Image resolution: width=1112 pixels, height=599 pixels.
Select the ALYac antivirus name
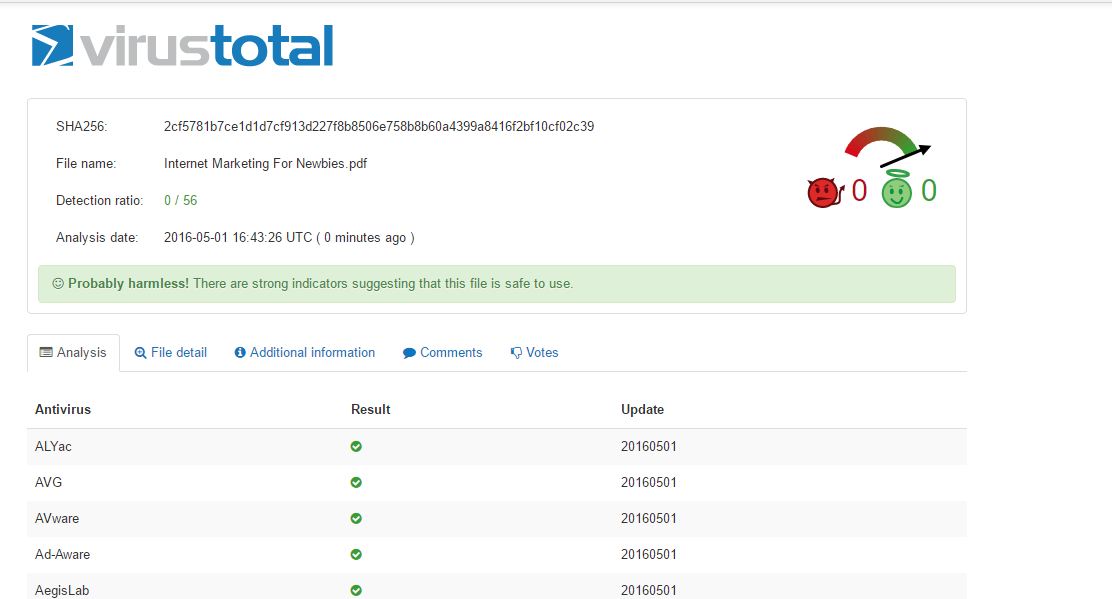pyautogui.click(x=53, y=447)
